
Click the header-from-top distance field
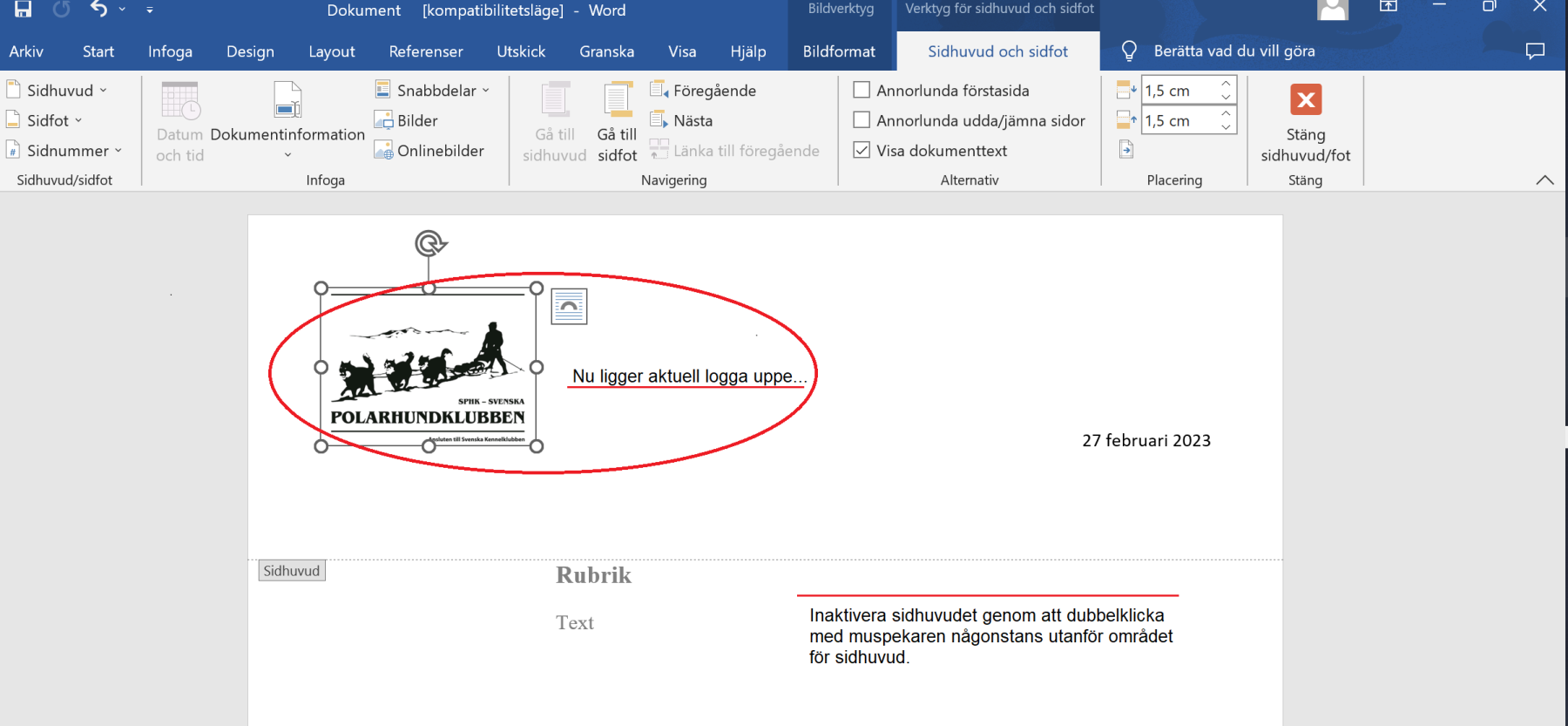pos(1179,91)
